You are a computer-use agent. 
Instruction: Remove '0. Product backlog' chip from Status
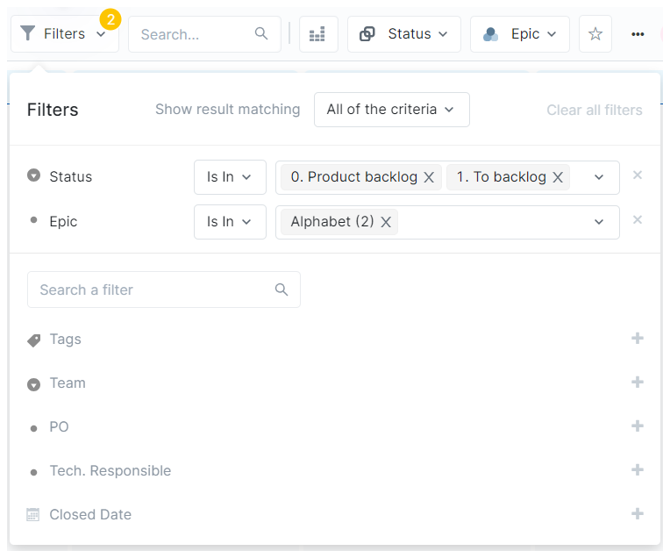[429, 177]
